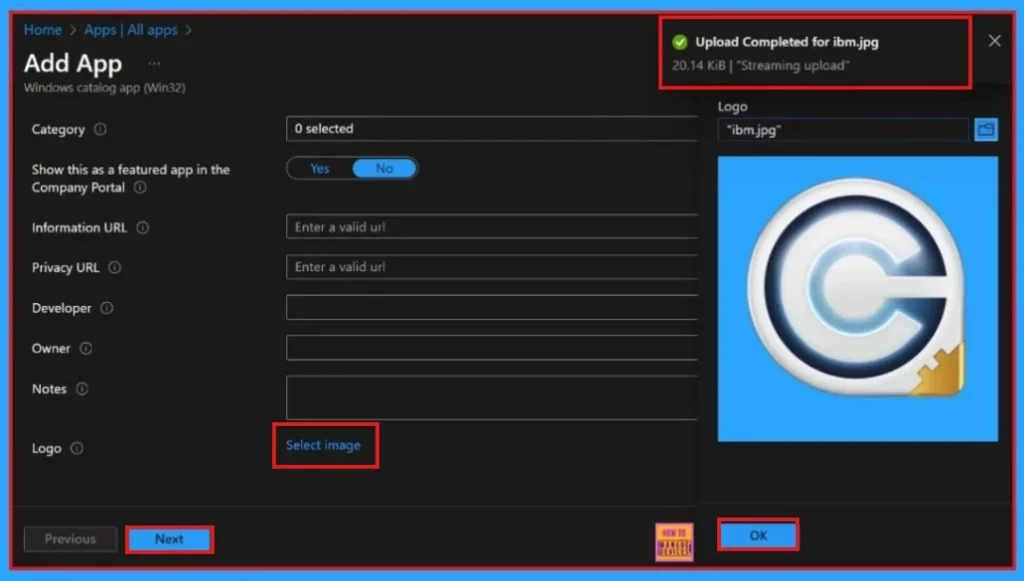Click the Previous button

click(71, 539)
